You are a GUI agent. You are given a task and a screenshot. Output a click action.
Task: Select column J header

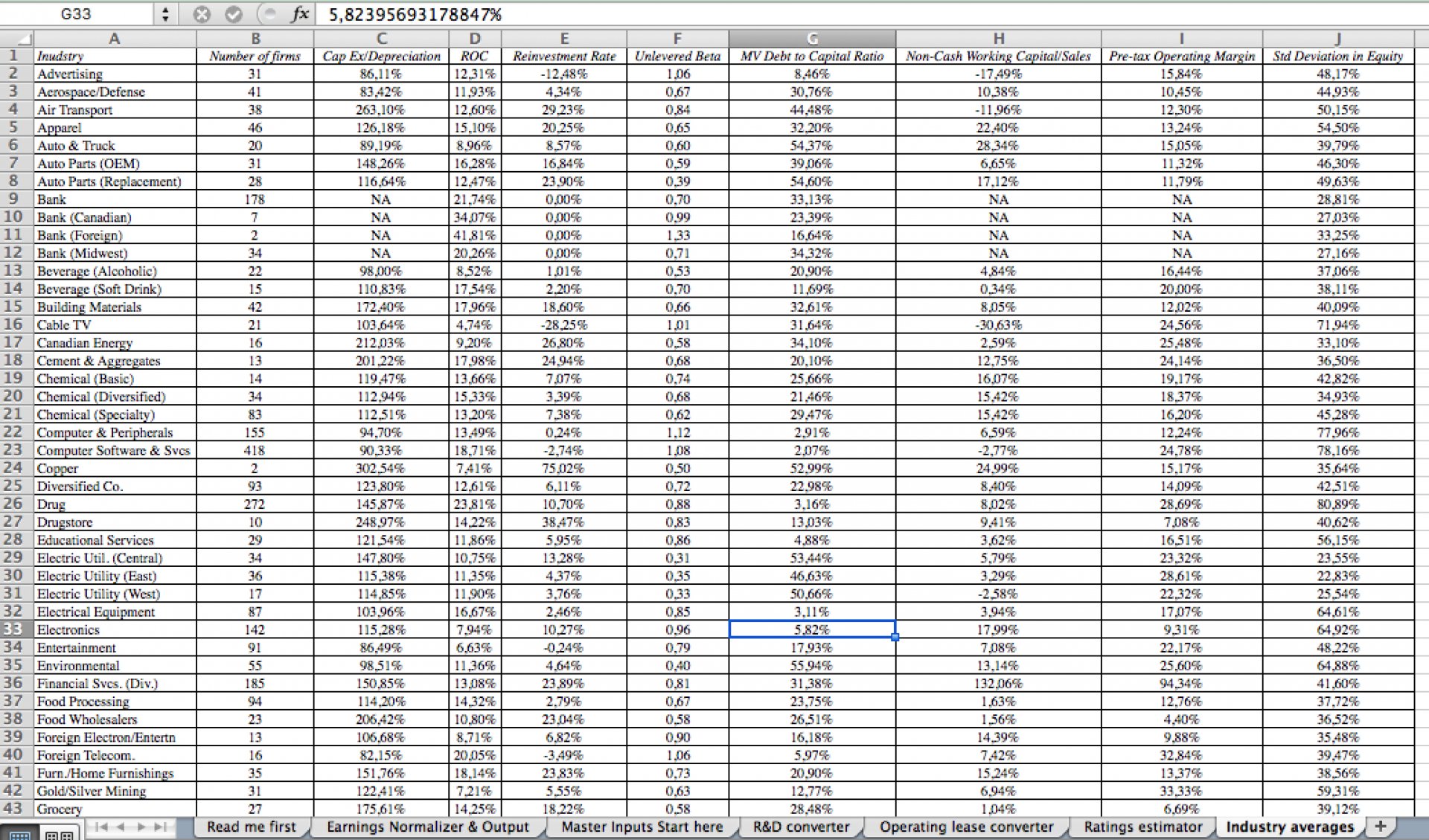[x=1338, y=39]
